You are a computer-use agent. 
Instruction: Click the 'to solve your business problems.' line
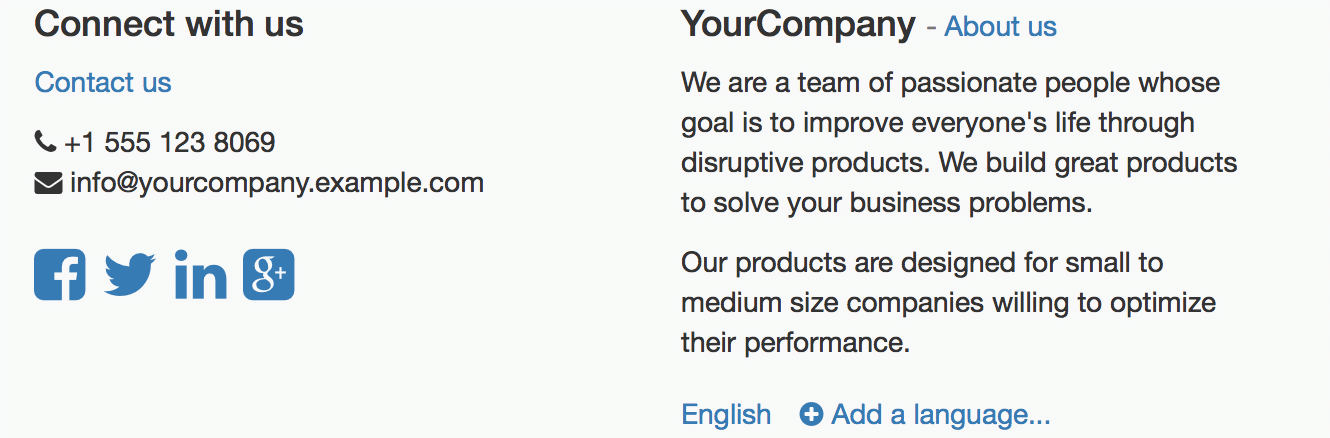click(x=886, y=203)
